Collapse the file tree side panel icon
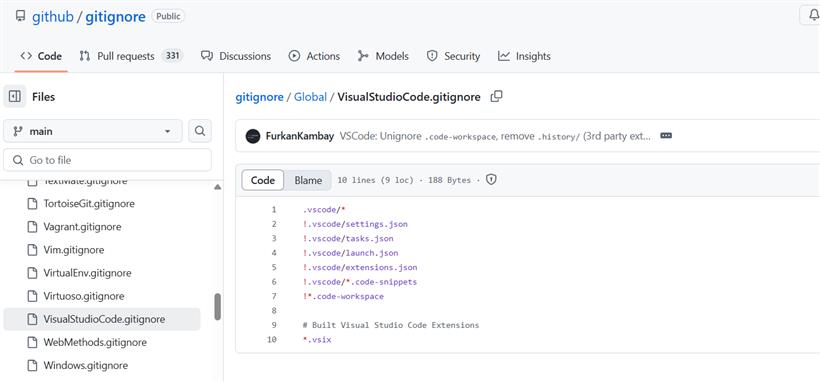The width and height of the screenshot is (820, 382). click(x=15, y=97)
